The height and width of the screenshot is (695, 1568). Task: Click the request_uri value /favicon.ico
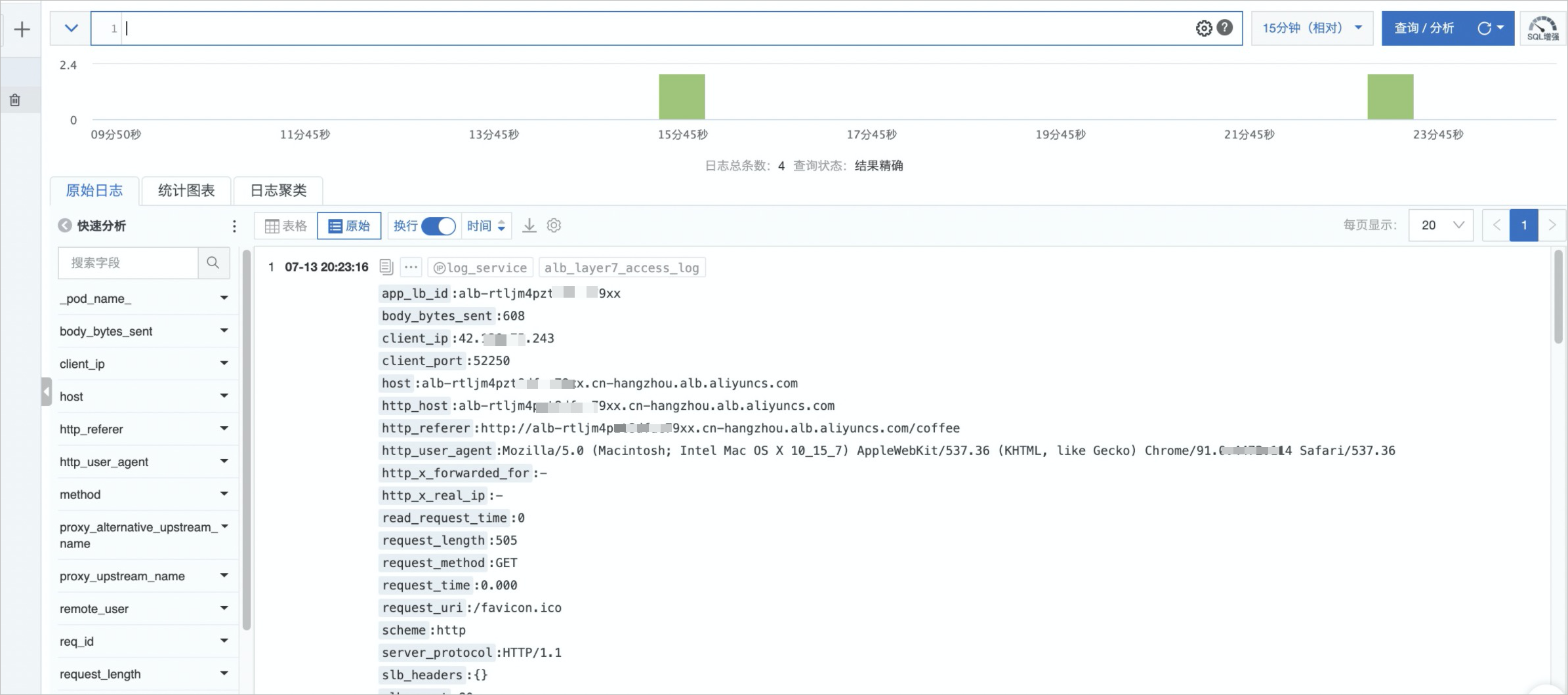pyautogui.click(x=517, y=608)
